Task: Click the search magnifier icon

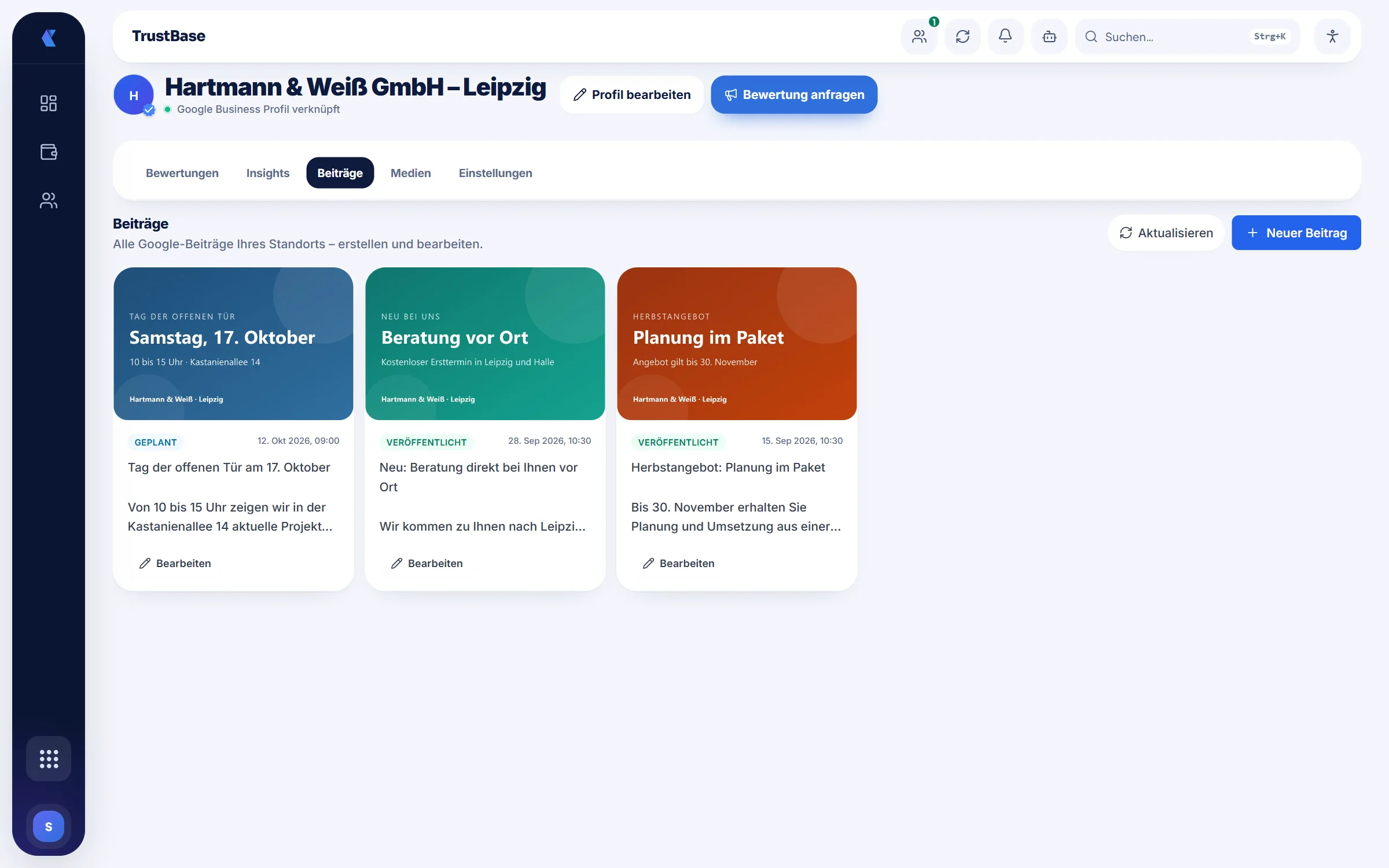Action: (x=1091, y=36)
